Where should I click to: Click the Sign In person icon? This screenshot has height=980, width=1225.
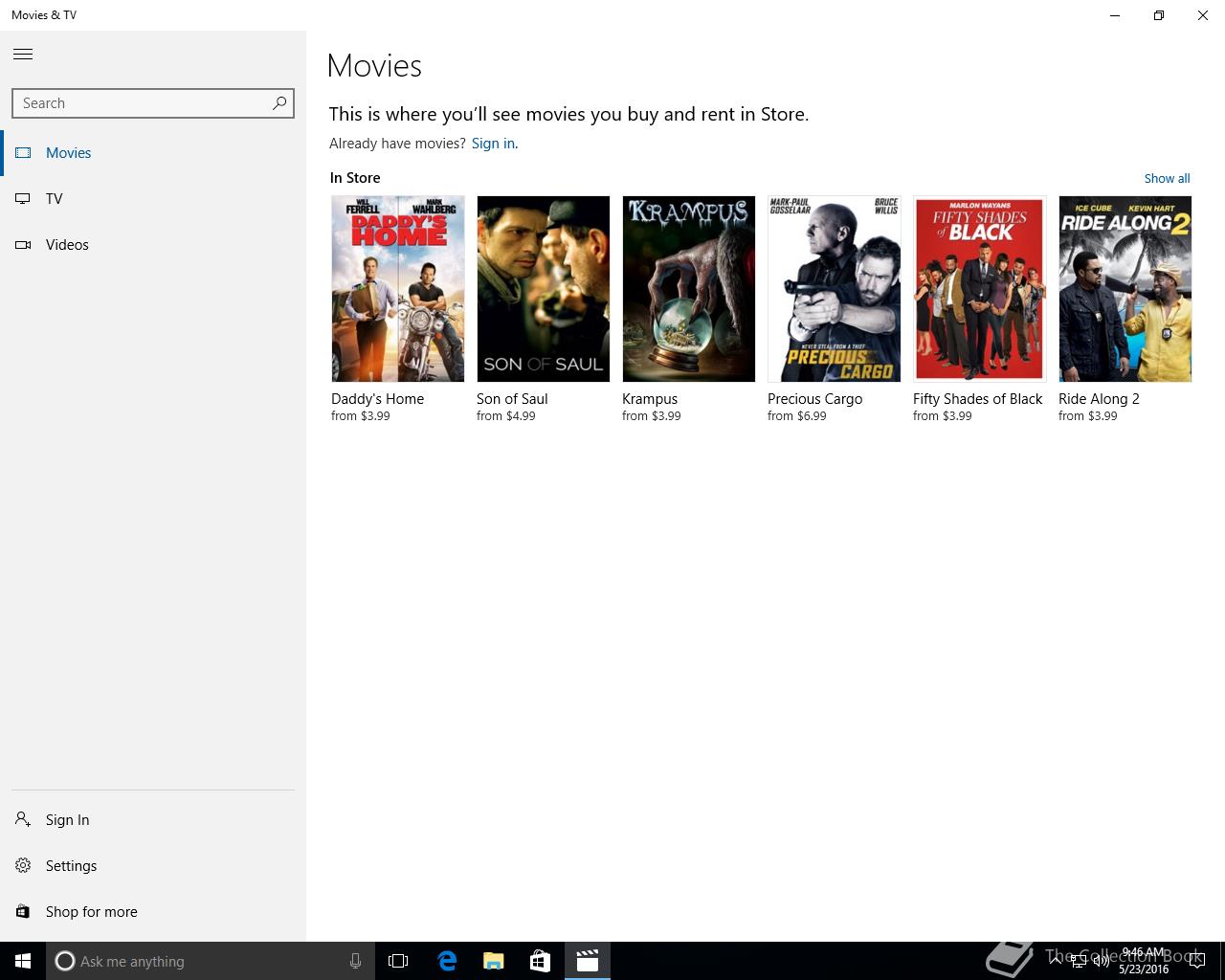(23, 819)
